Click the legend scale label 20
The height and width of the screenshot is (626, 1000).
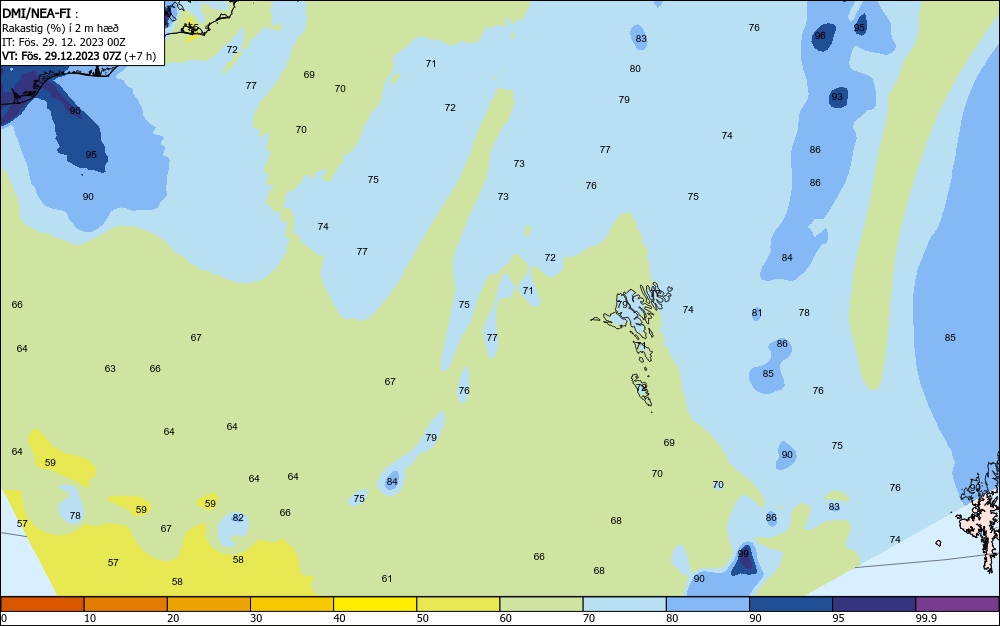click(173, 618)
